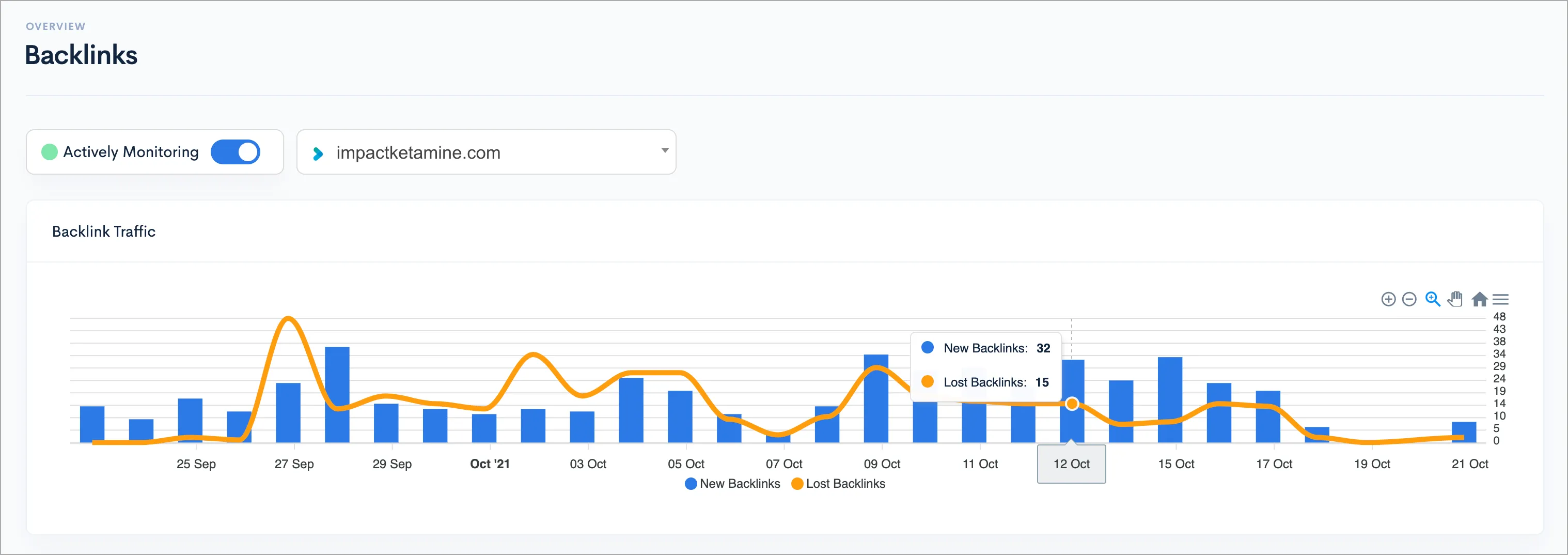Click the zoom in plus icon
The image size is (1568, 555).
[1388, 299]
